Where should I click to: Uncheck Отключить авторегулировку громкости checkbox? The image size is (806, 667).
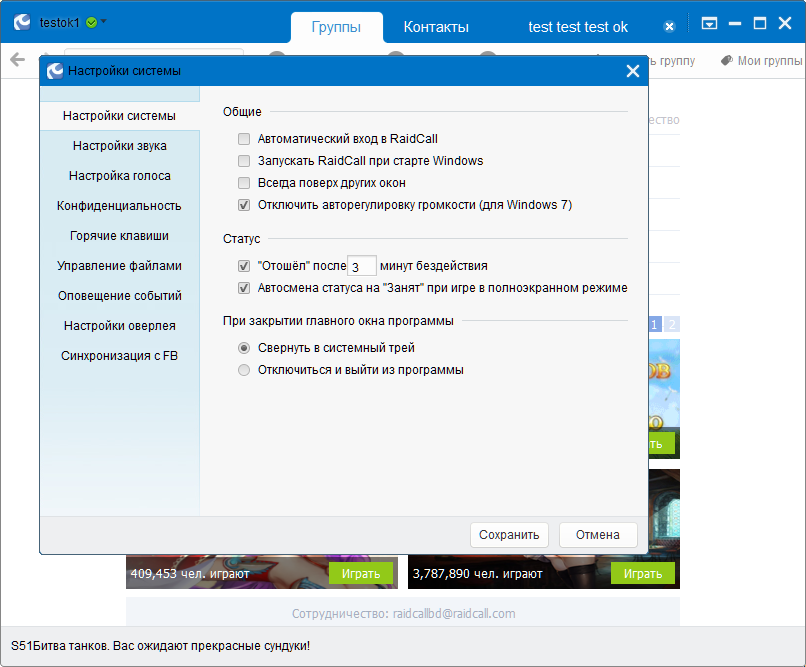244,205
